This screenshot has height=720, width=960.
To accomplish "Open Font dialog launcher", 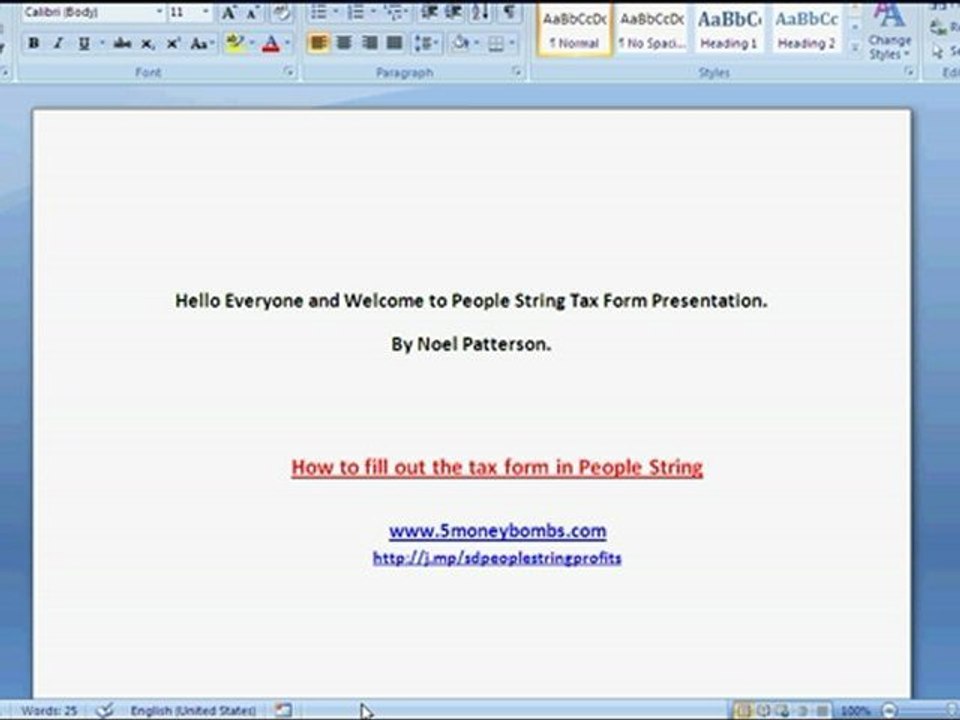I will [x=288, y=72].
